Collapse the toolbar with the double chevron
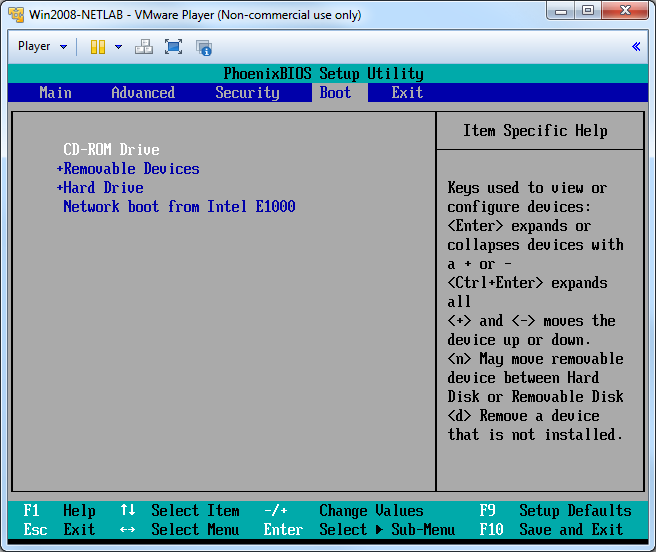Screen dimensions: 656x552 coord(636,46)
